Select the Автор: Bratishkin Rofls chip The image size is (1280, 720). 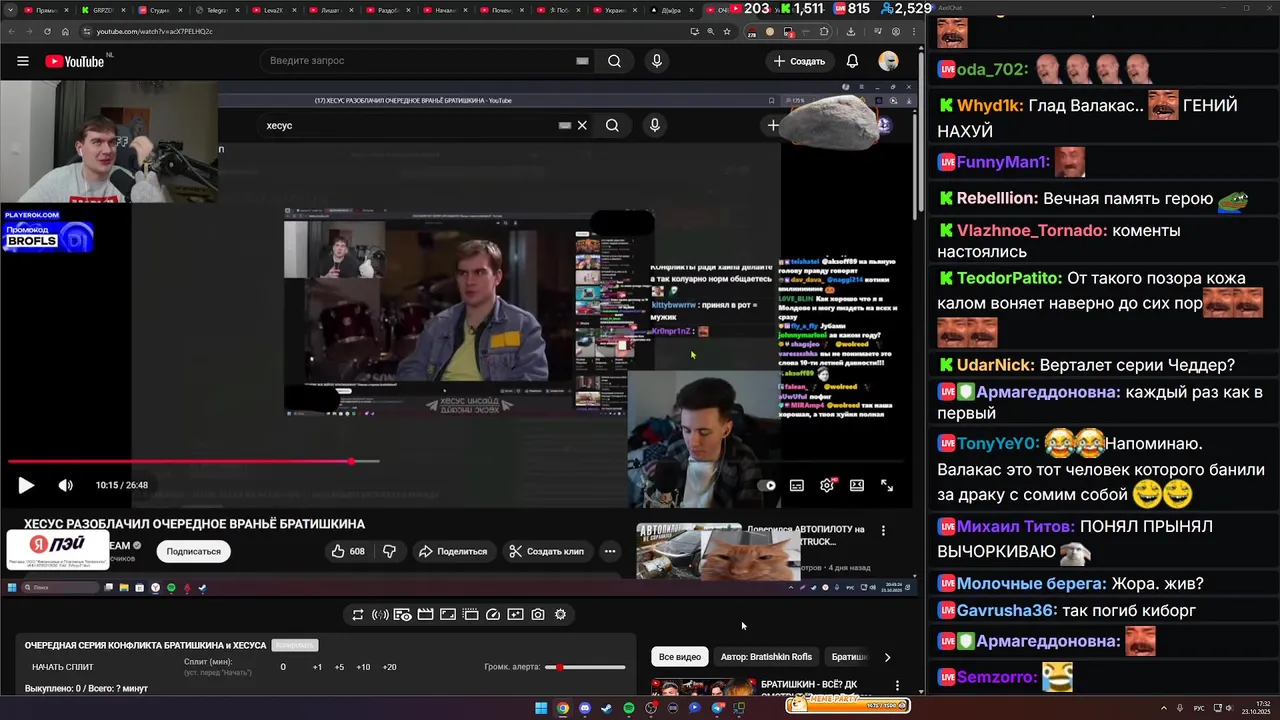coord(766,657)
